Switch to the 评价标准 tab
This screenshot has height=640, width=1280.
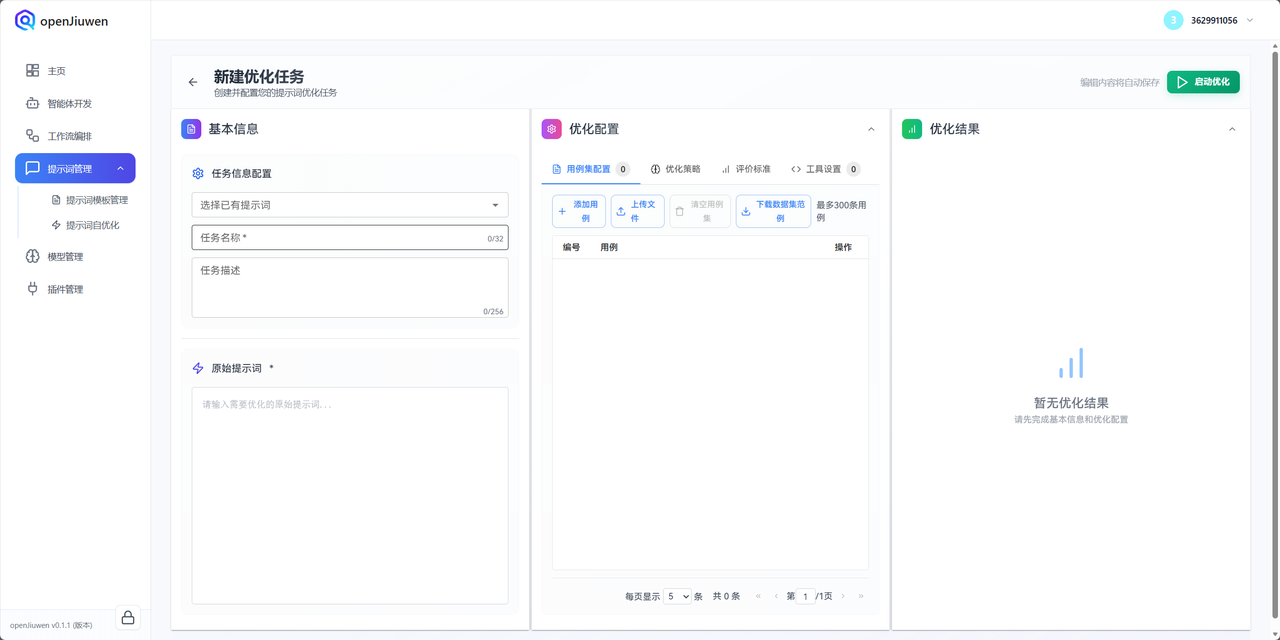click(x=746, y=169)
